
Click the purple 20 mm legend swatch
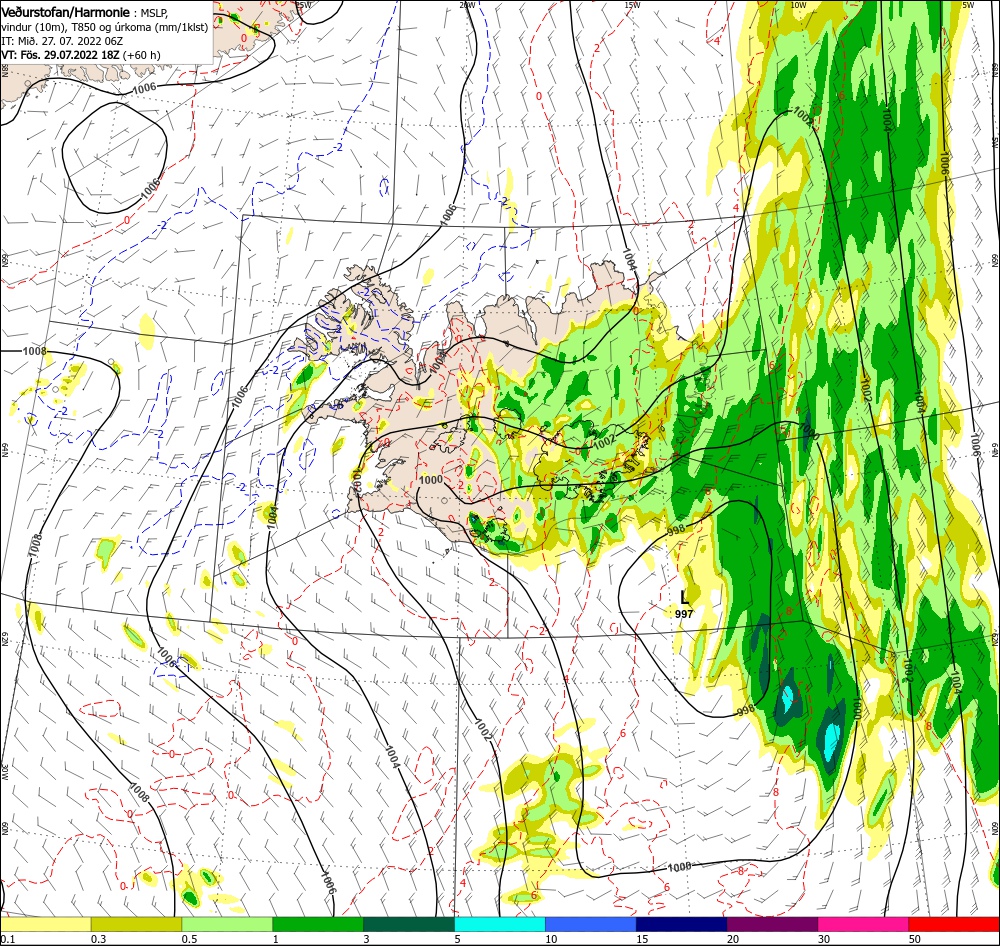(772, 924)
